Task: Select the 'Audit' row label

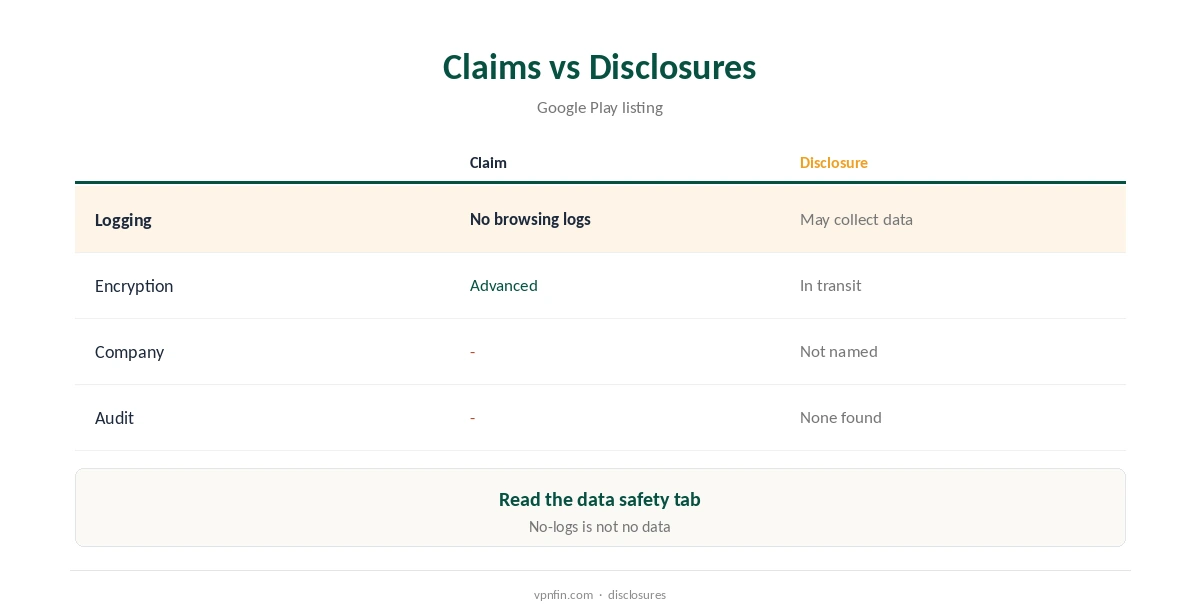Action: point(114,418)
